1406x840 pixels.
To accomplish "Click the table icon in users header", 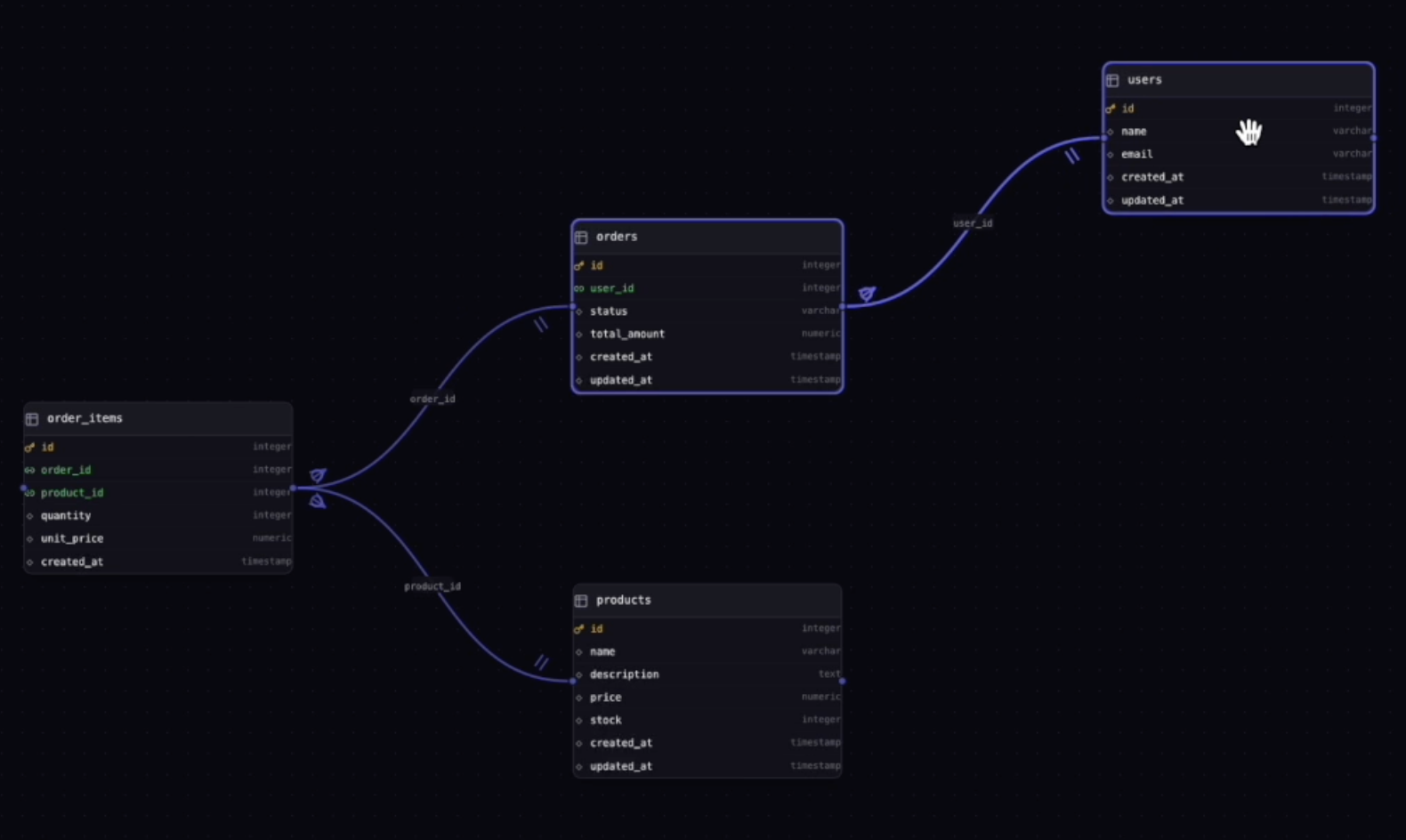I will pos(1112,80).
